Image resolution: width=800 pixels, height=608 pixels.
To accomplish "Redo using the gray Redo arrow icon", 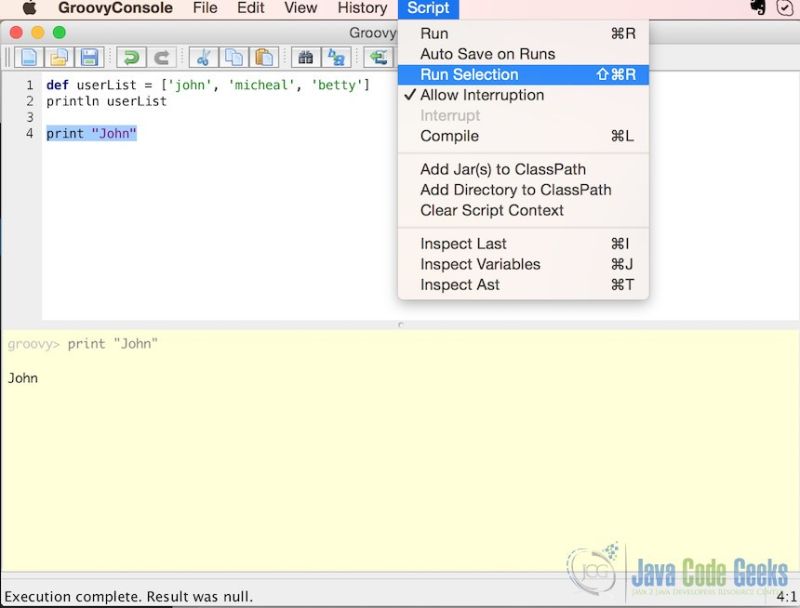I will tap(161, 57).
